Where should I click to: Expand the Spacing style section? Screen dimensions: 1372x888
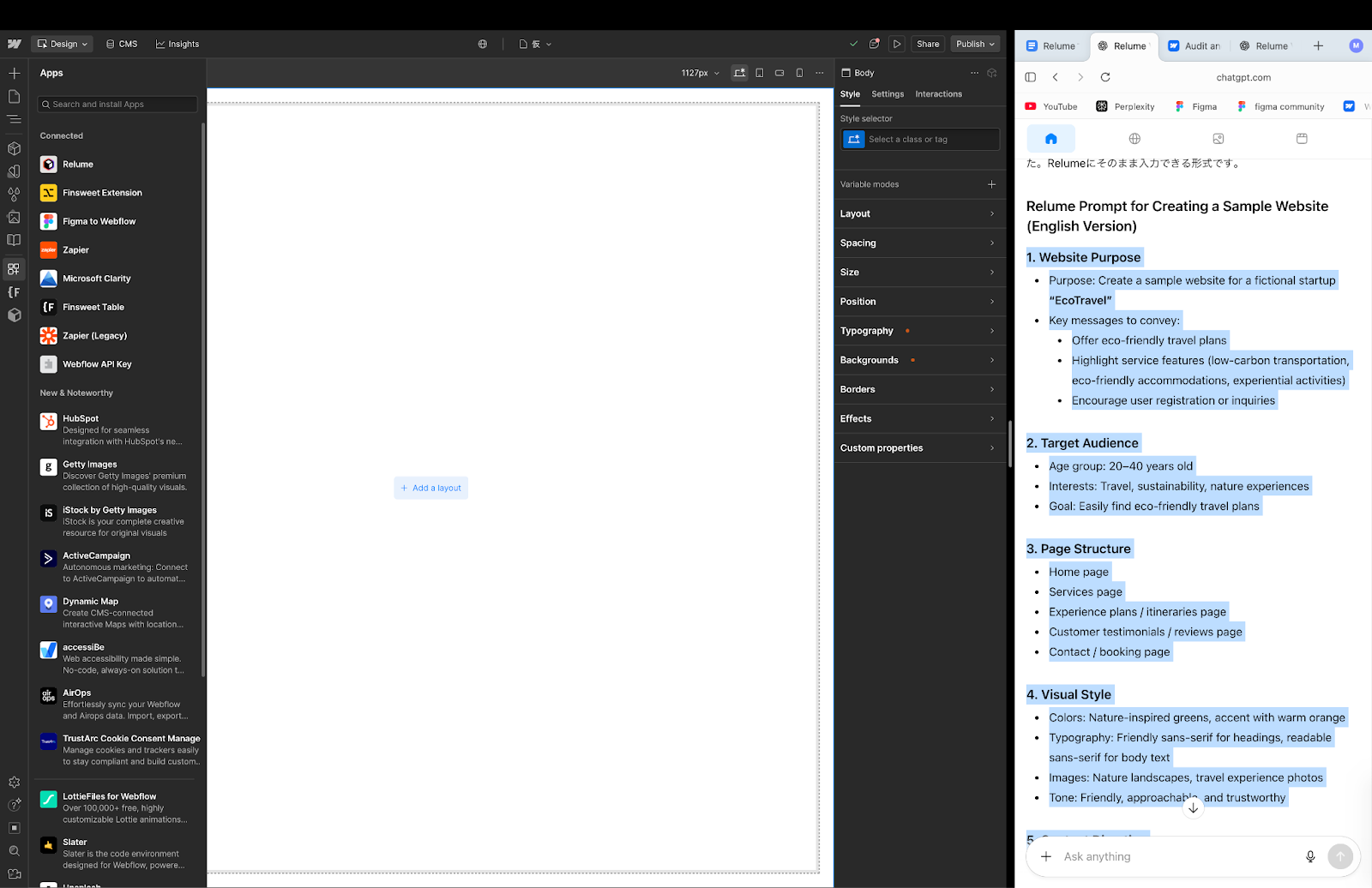919,243
